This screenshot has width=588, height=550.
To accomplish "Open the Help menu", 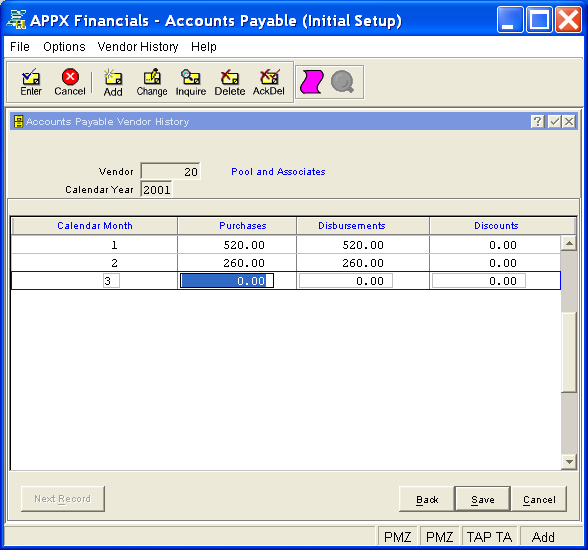I will (204, 47).
